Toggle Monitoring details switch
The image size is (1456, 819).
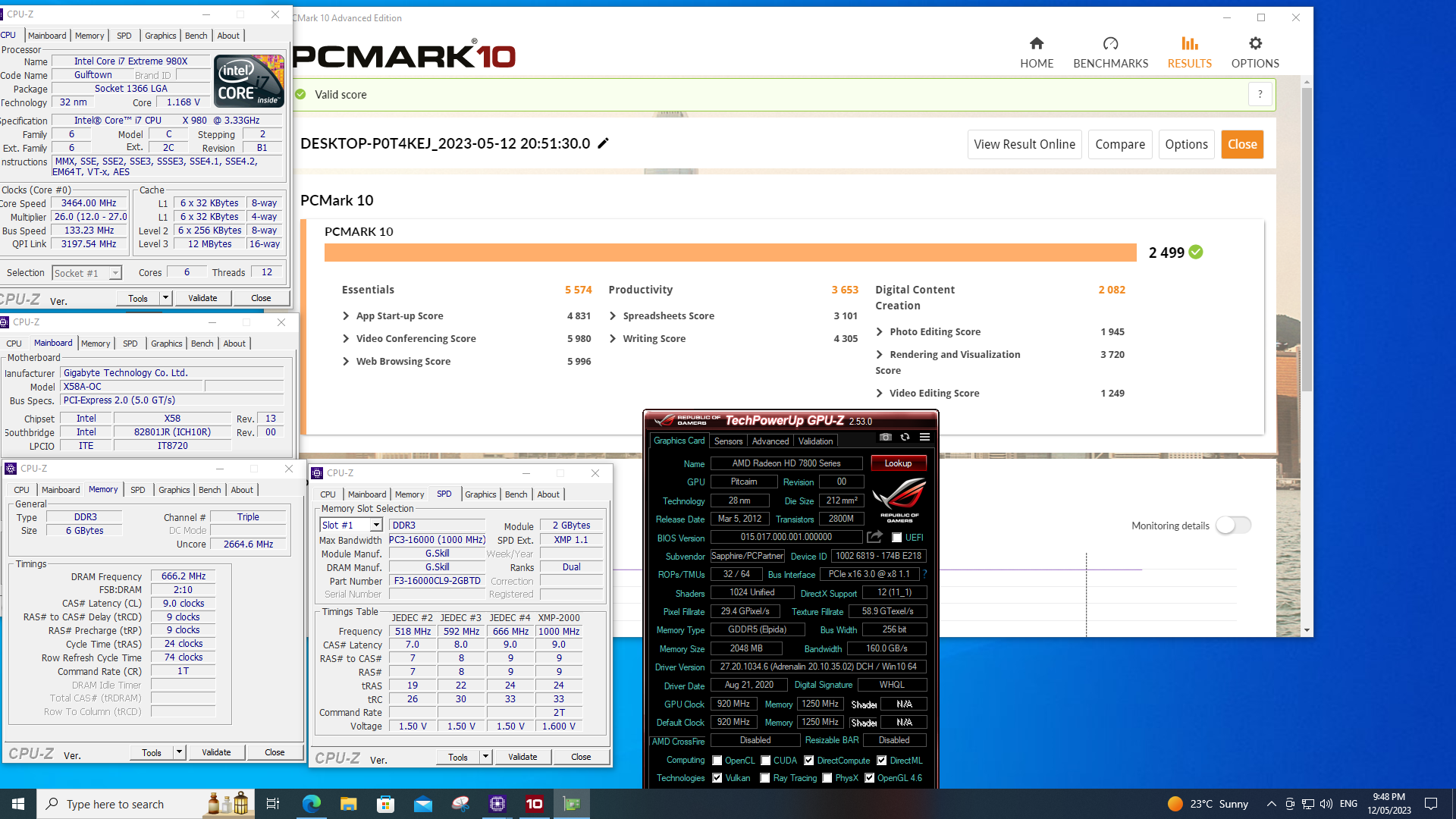1233,525
